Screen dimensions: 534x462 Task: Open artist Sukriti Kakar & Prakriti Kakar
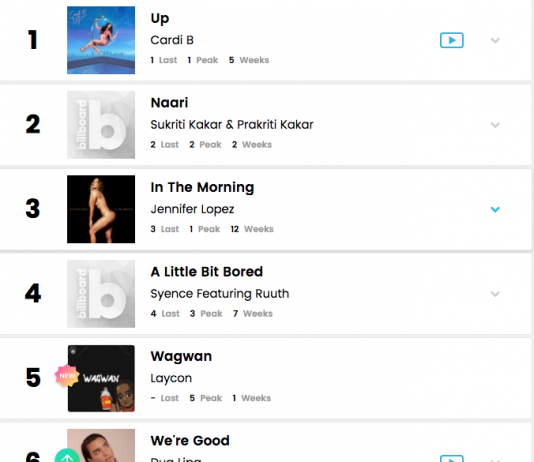[x=232, y=125]
